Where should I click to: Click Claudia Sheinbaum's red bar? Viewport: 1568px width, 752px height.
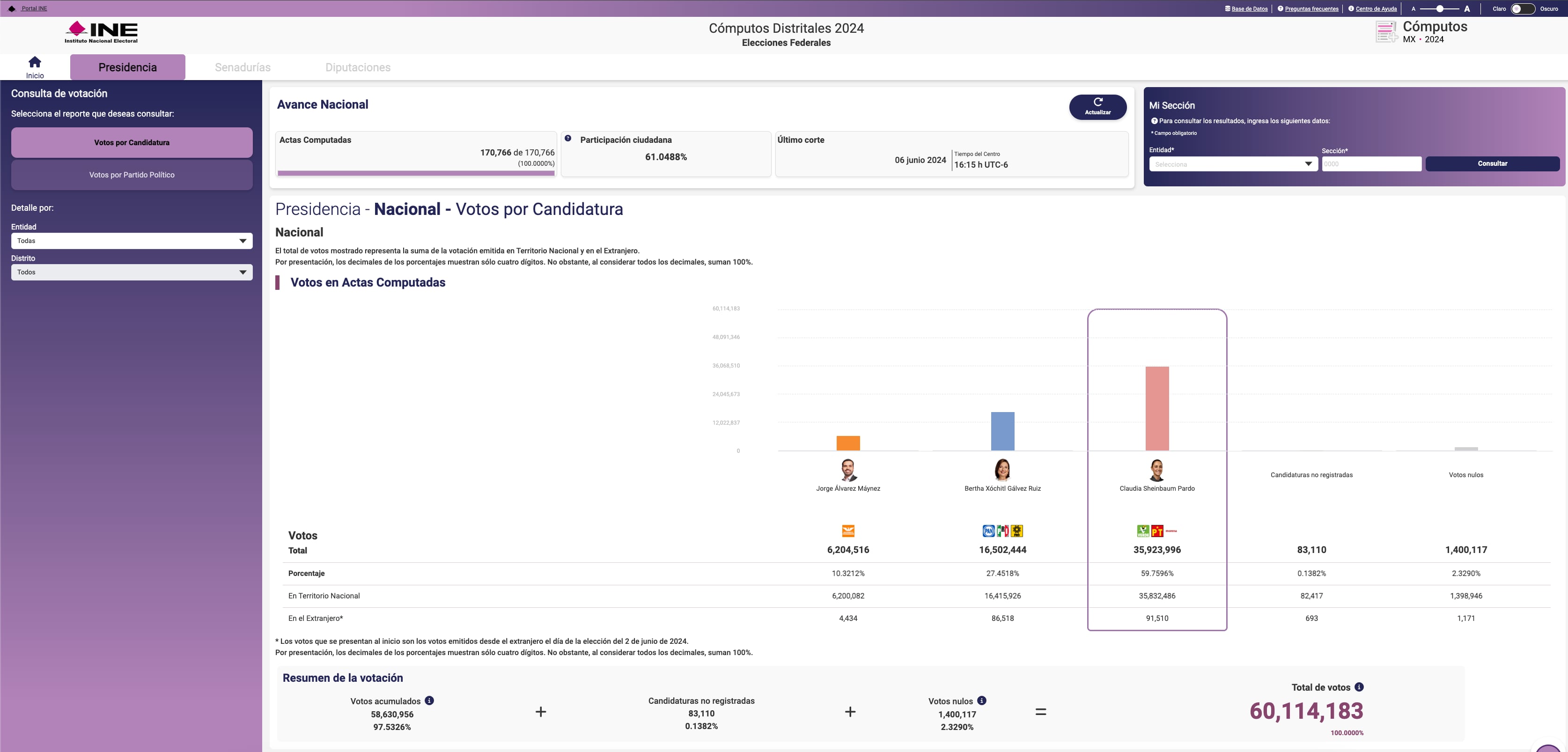pyautogui.click(x=1157, y=409)
